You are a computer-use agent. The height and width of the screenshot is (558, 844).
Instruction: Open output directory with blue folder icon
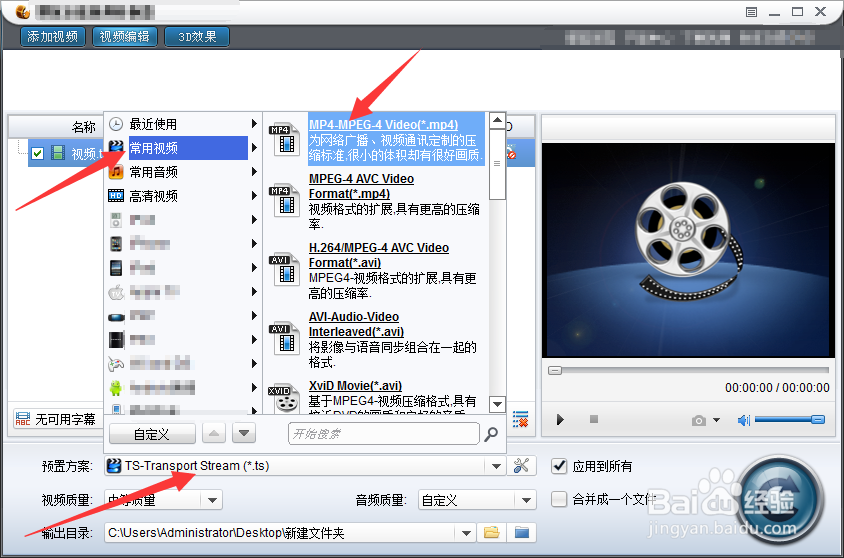click(522, 533)
